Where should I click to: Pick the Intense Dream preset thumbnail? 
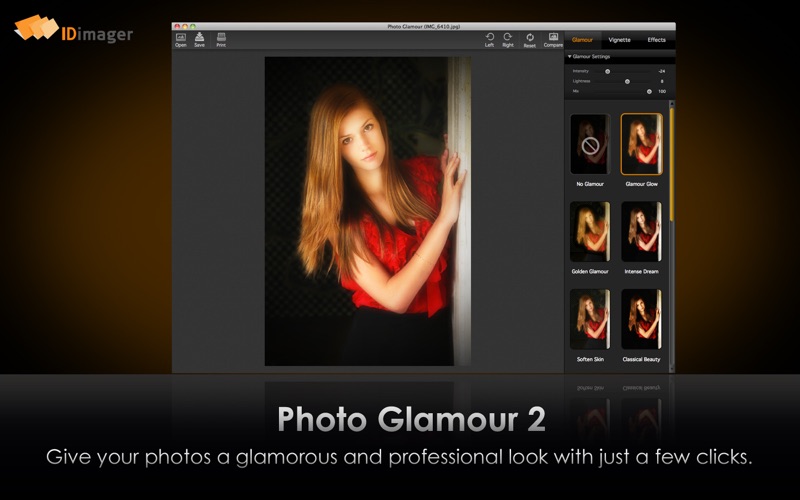[641, 232]
